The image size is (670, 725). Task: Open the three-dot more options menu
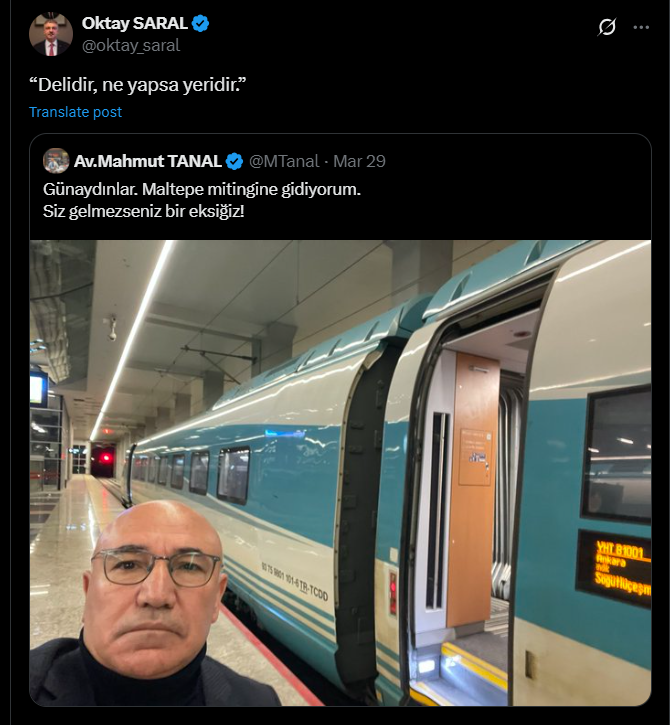click(x=641, y=27)
